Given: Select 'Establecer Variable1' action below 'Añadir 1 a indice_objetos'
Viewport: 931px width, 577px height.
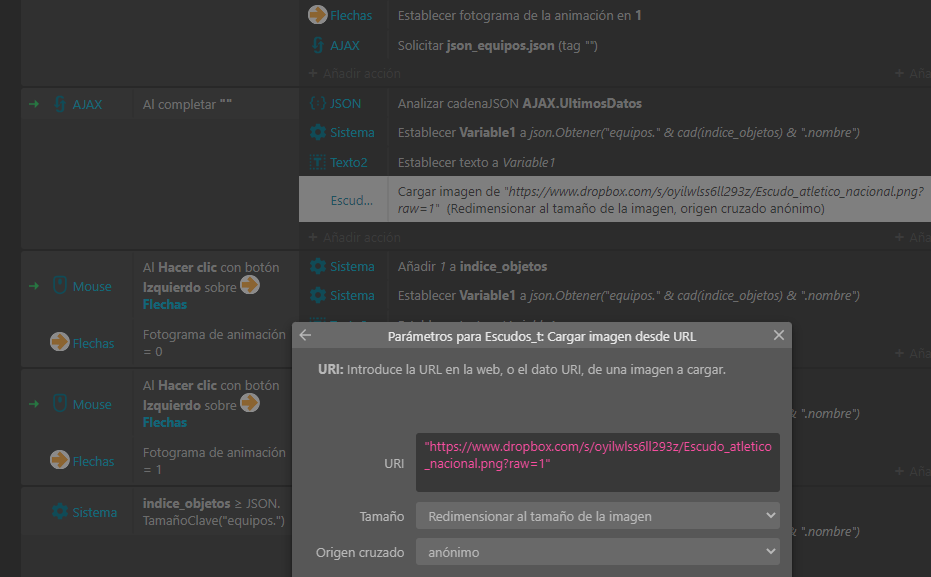Looking at the screenshot, I should coord(629,296).
